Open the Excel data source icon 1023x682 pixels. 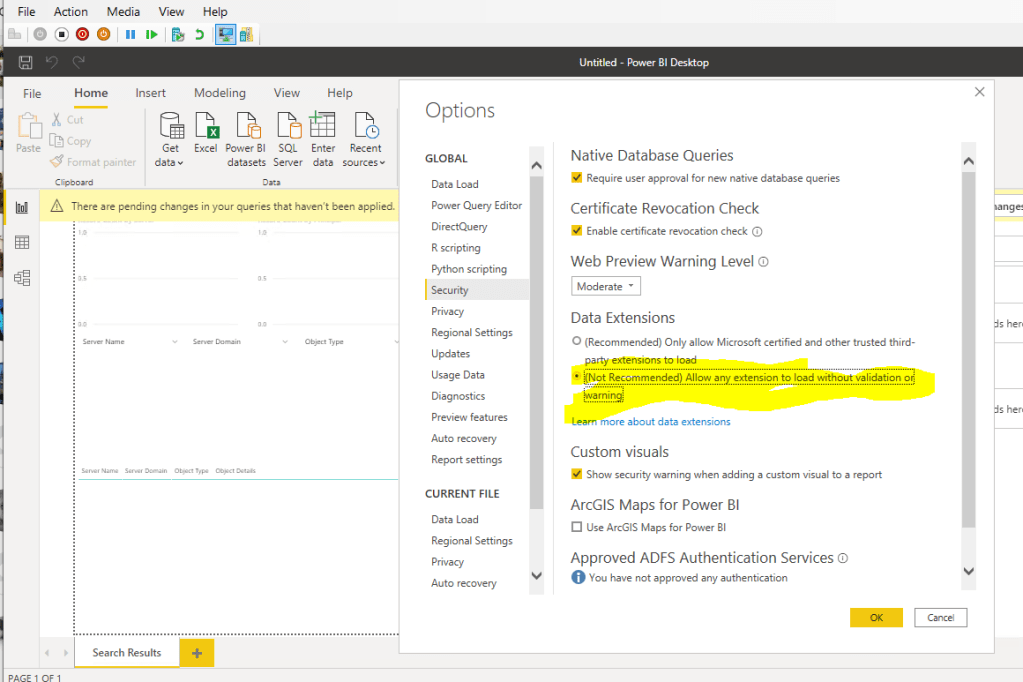point(206,127)
